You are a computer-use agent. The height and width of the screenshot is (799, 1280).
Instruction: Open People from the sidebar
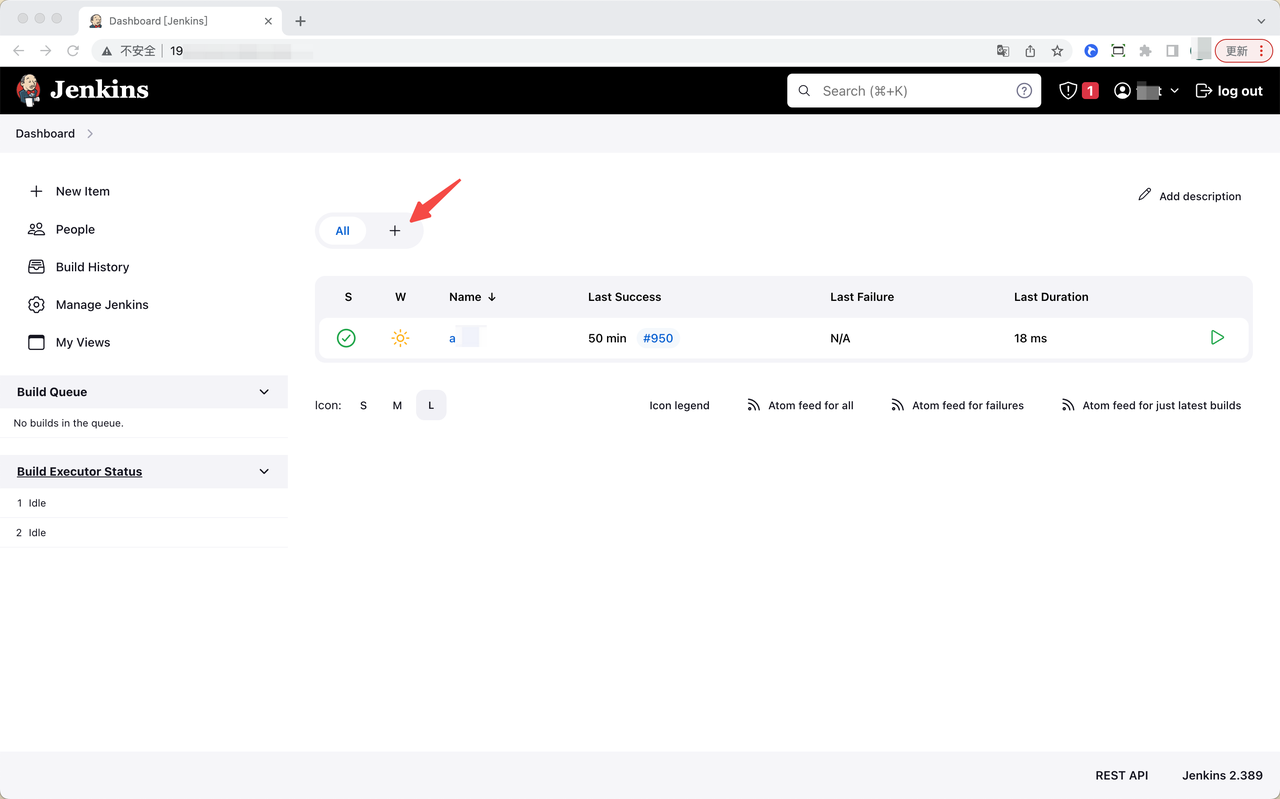click(x=75, y=229)
